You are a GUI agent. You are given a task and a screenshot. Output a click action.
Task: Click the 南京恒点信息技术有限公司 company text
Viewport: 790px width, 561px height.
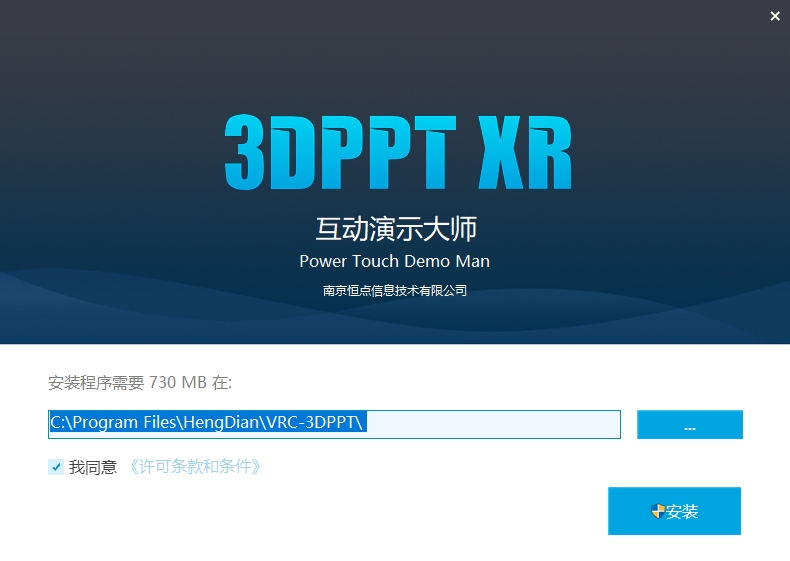coord(394,290)
